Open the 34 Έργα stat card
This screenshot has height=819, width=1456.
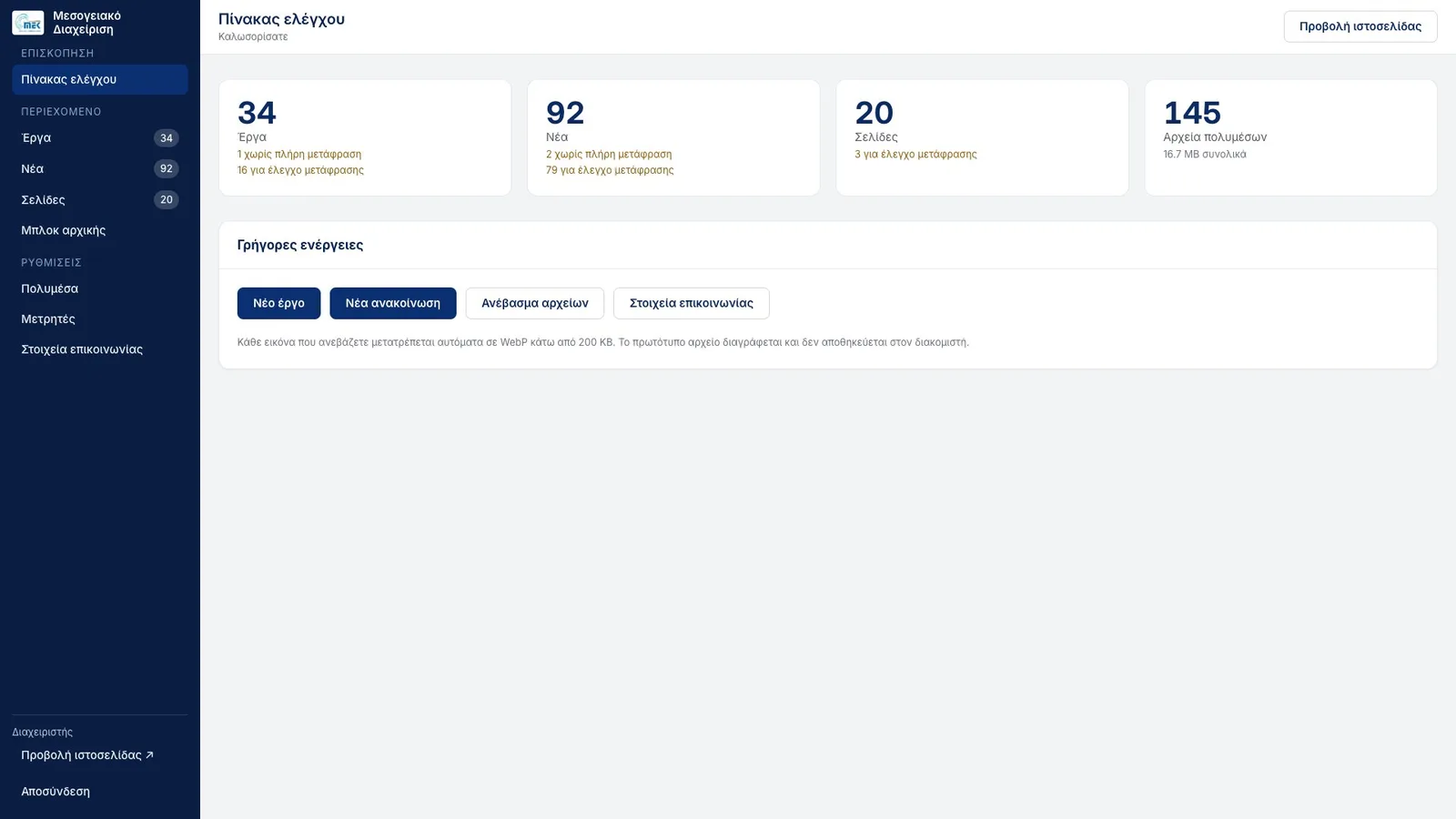(365, 137)
